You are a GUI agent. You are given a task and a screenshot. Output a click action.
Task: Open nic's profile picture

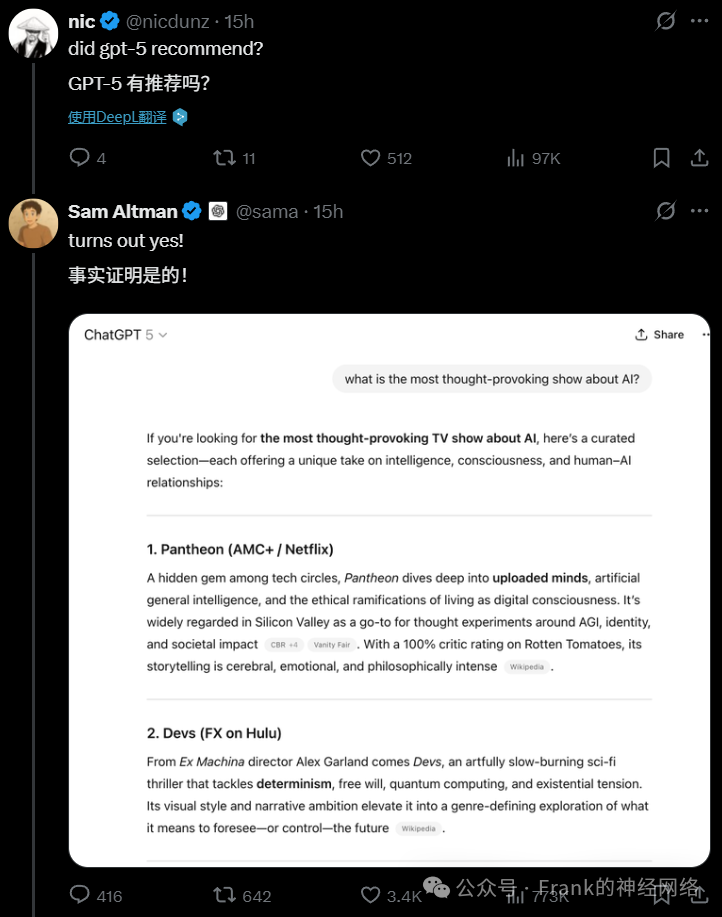pyautogui.click(x=33, y=33)
